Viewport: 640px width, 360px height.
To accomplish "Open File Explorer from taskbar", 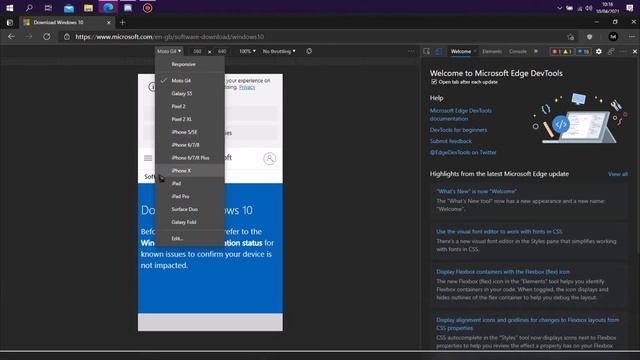I will coord(88,8).
